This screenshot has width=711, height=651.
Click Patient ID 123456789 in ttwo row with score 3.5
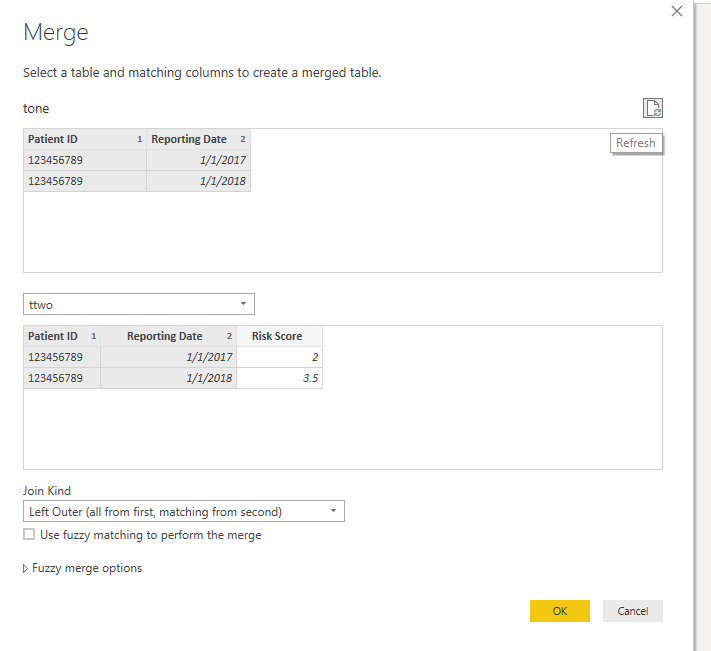[x=62, y=378]
